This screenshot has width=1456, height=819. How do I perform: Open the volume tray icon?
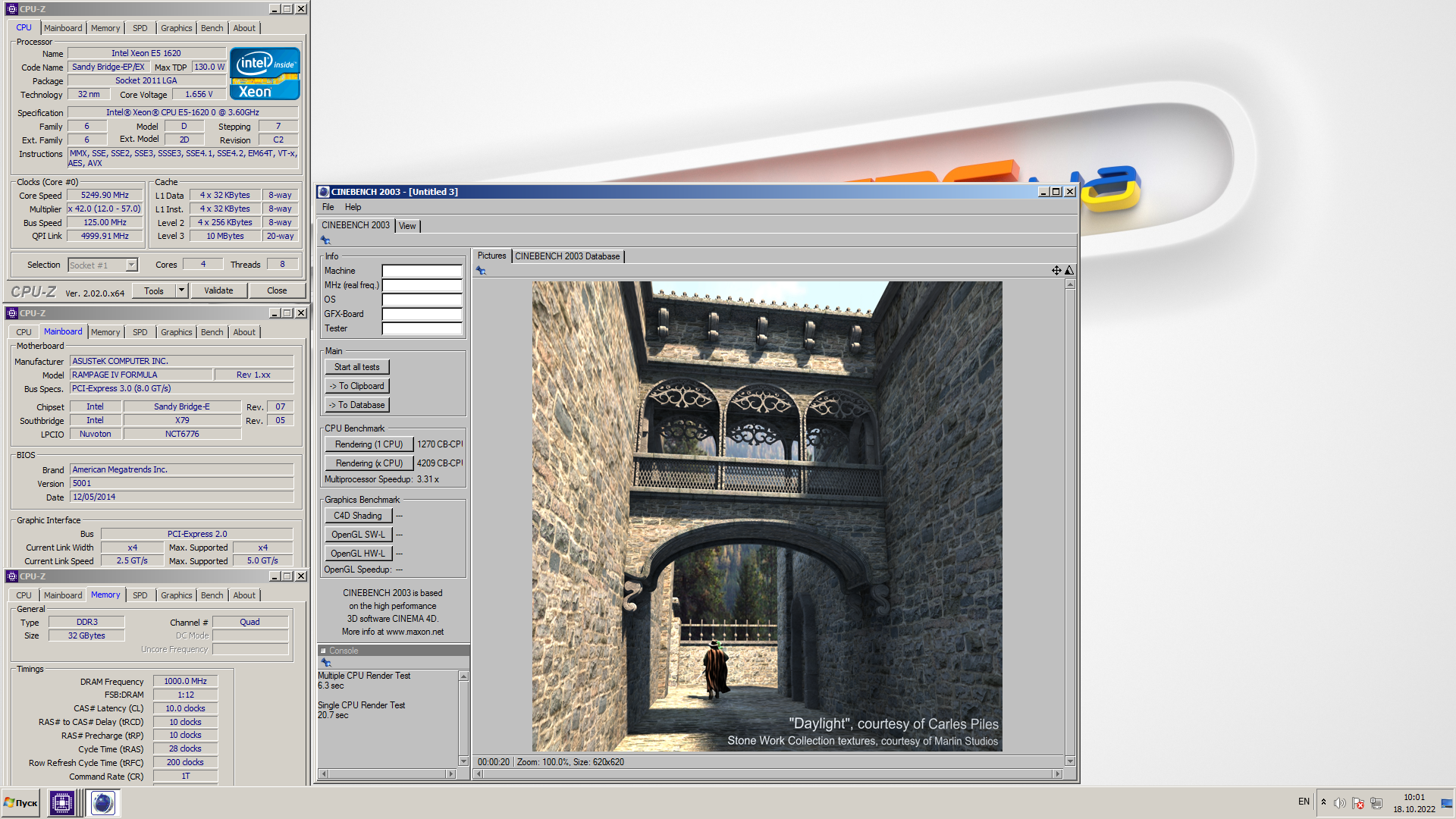(1340, 803)
